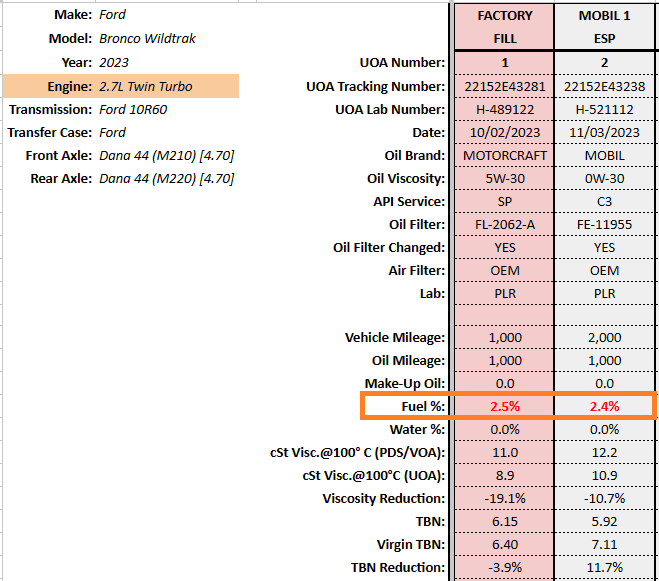Click the date cell 11/03/2023
This screenshot has width=659, height=581.
pyautogui.click(x=604, y=133)
